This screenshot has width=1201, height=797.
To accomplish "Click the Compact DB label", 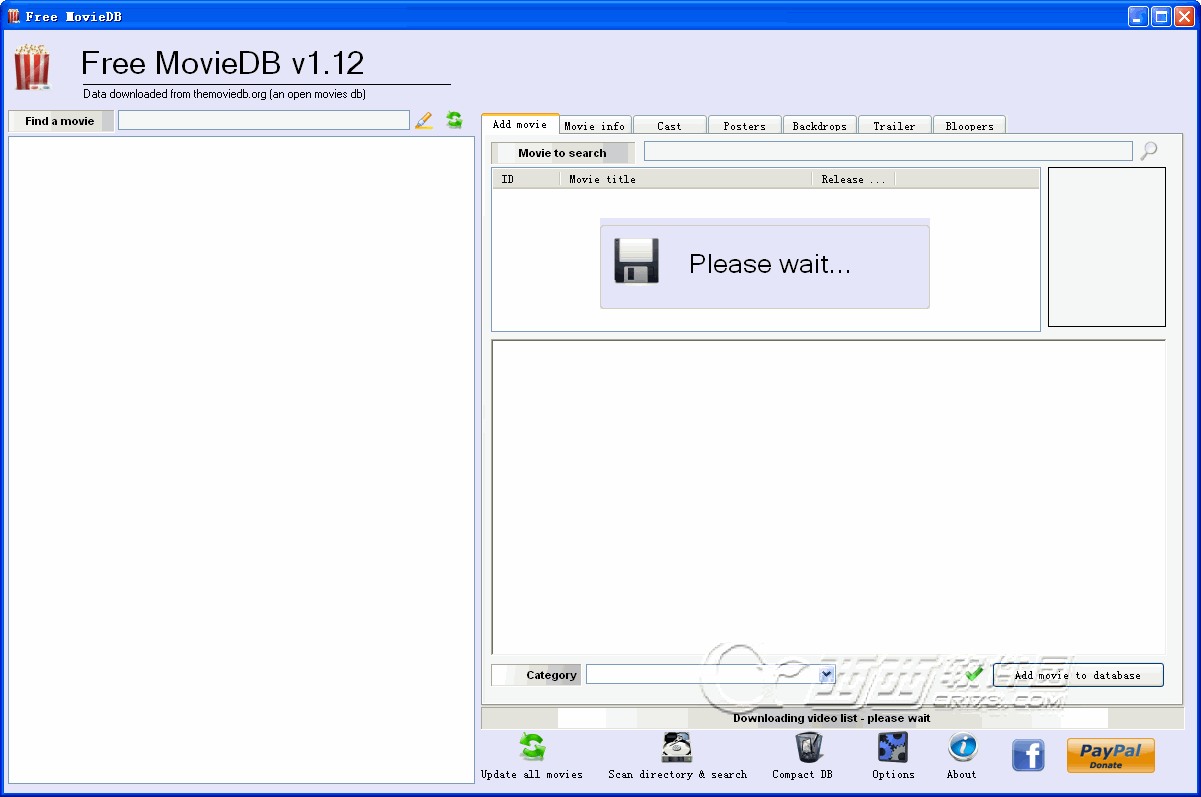I will pyautogui.click(x=802, y=774).
